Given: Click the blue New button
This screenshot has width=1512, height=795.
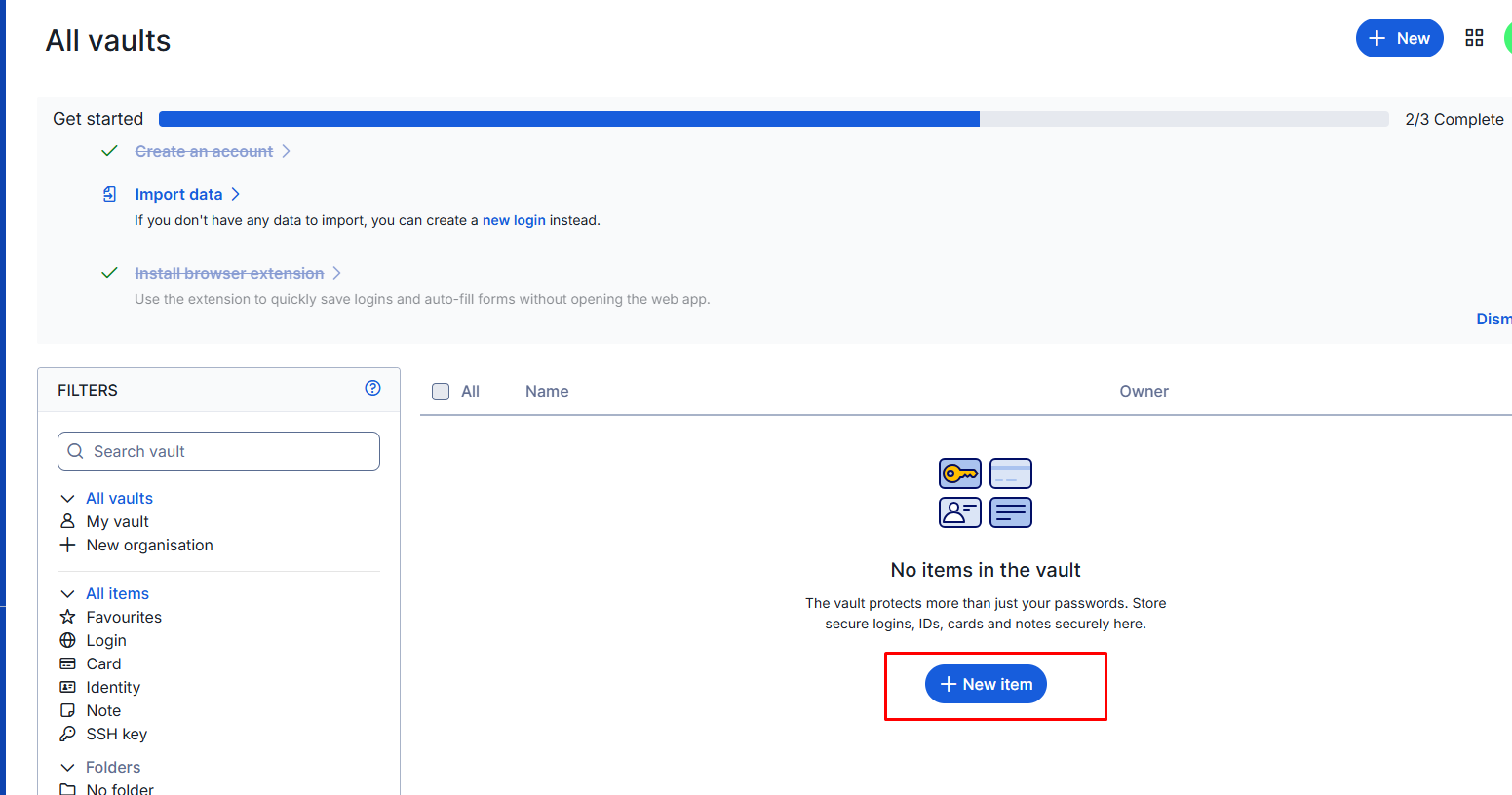Looking at the screenshot, I should click(1399, 38).
